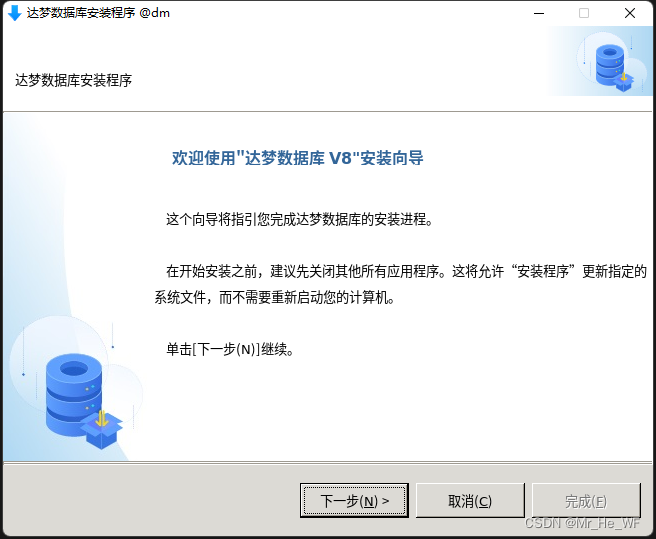This screenshot has height=539, width=656.
Task: Select the 欢迎使用"达梦数据库 V8"安装向导 heading
Action: pyautogui.click(x=297, y=158)
